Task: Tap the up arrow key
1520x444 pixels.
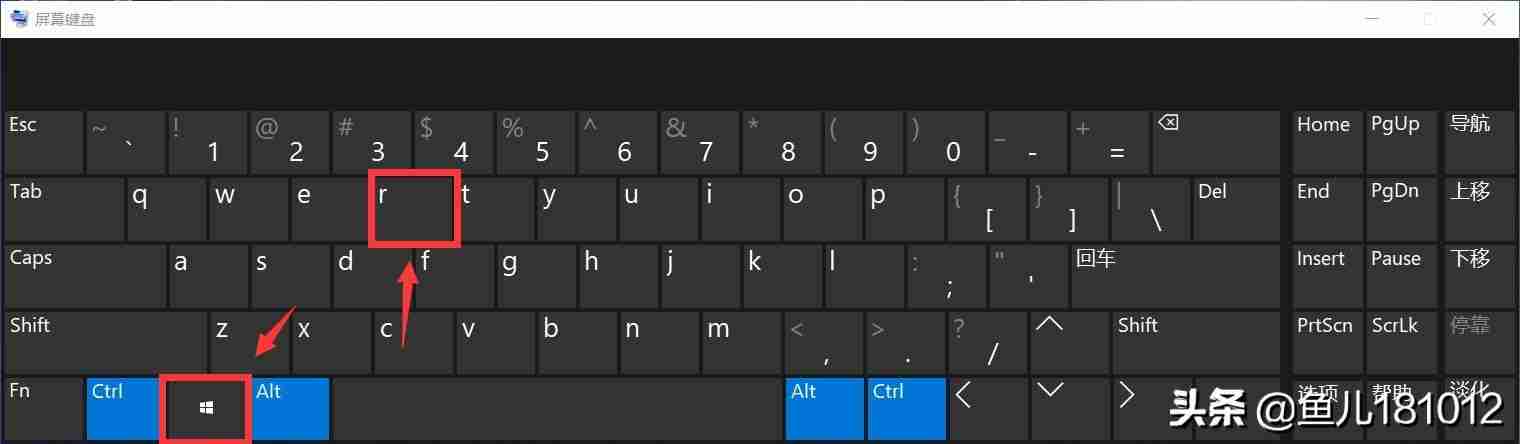Action: [x=1070, y=340]
